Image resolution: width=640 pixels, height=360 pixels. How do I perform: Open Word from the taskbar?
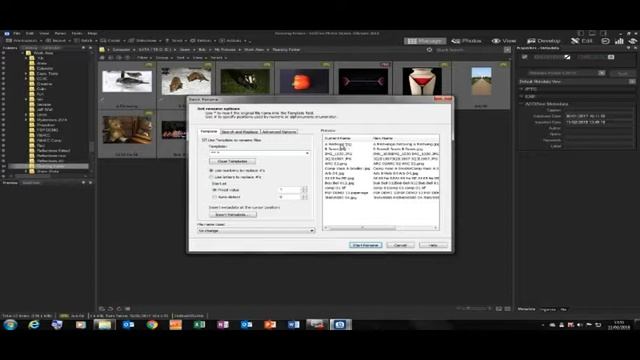293,325
